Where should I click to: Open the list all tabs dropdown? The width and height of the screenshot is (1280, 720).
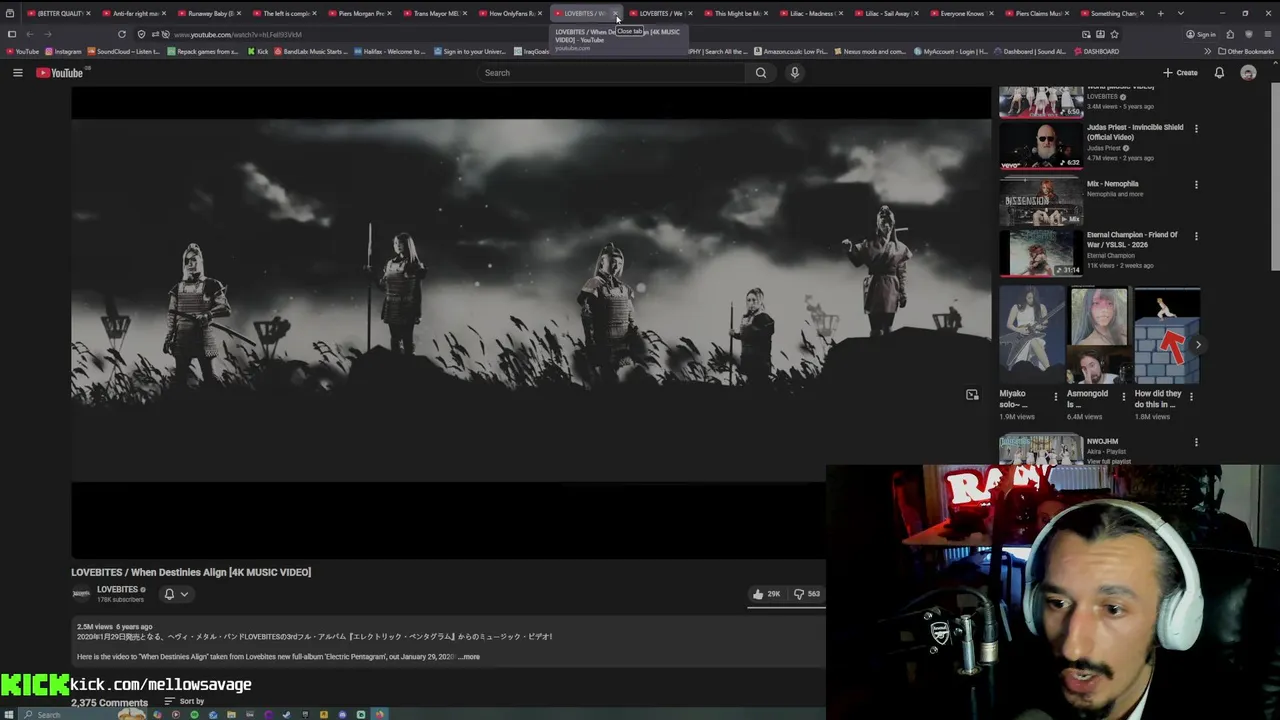click(1181, 14)
